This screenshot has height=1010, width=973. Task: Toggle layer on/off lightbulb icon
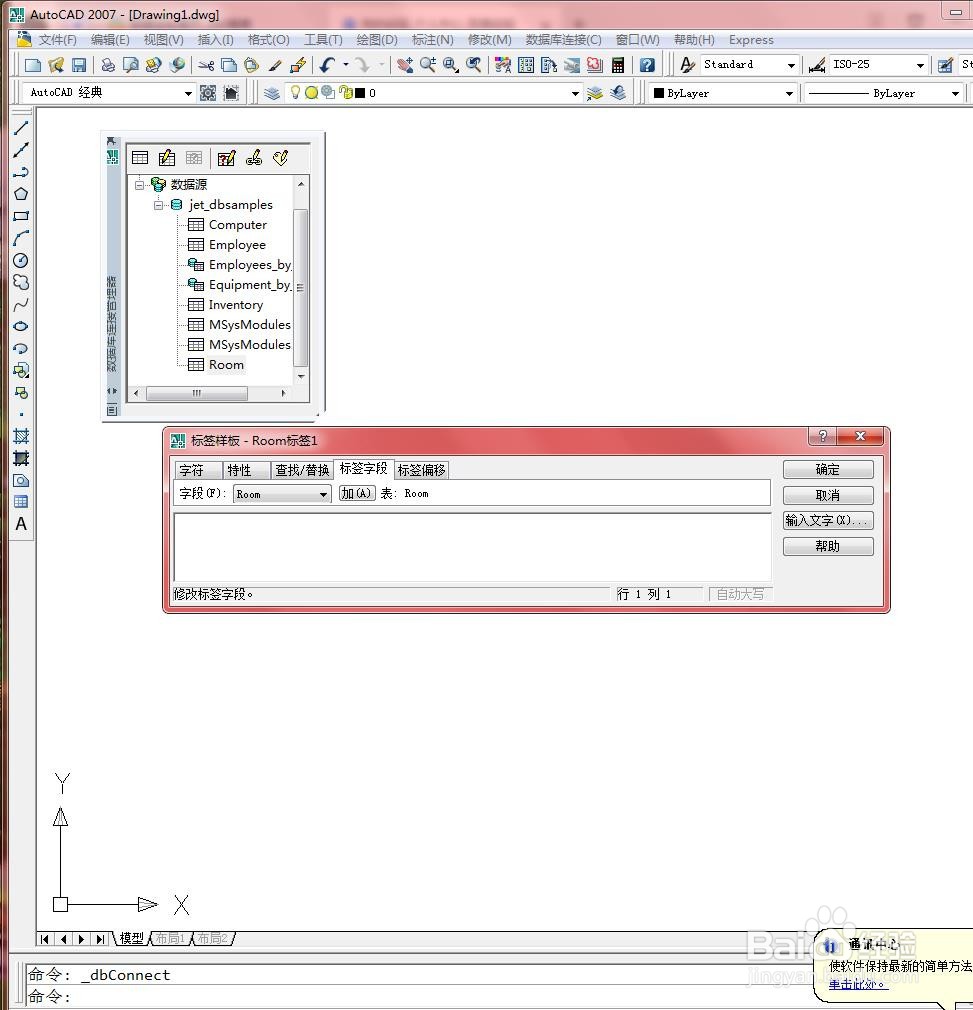pyautogui.click(x=295, y=93)
